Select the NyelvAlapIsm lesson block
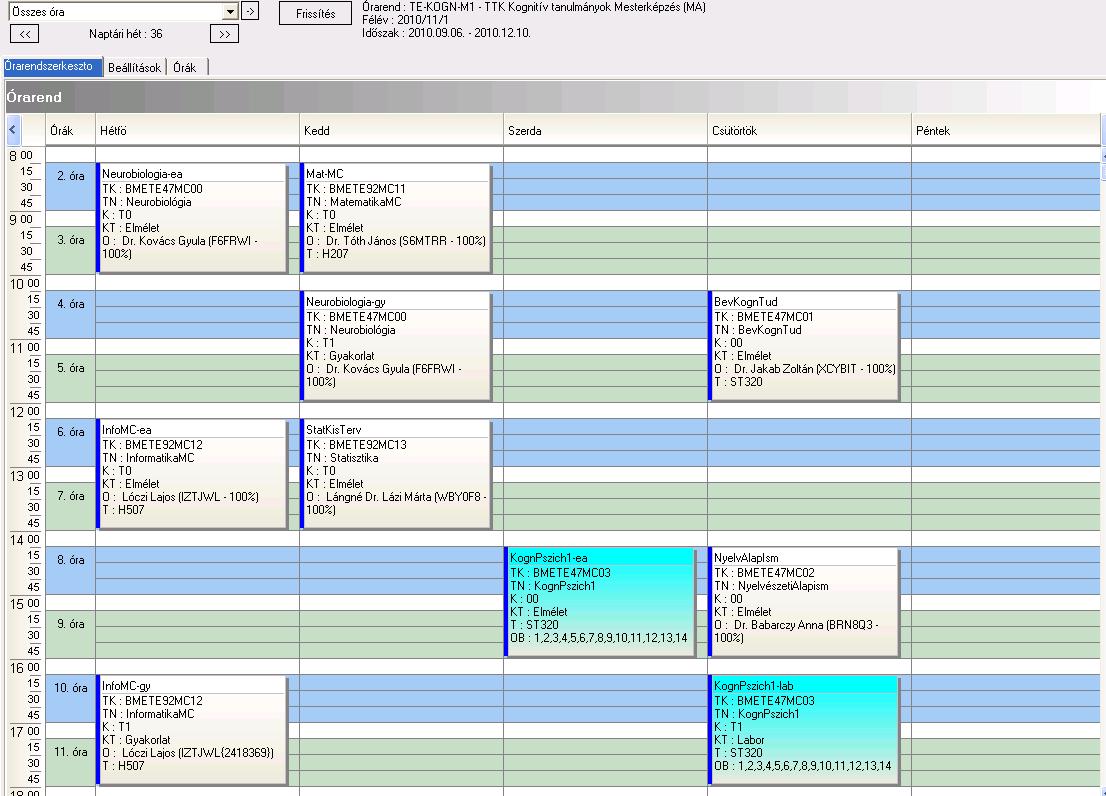The height and width of the screenshot is (796, 1106). [804, 602]
